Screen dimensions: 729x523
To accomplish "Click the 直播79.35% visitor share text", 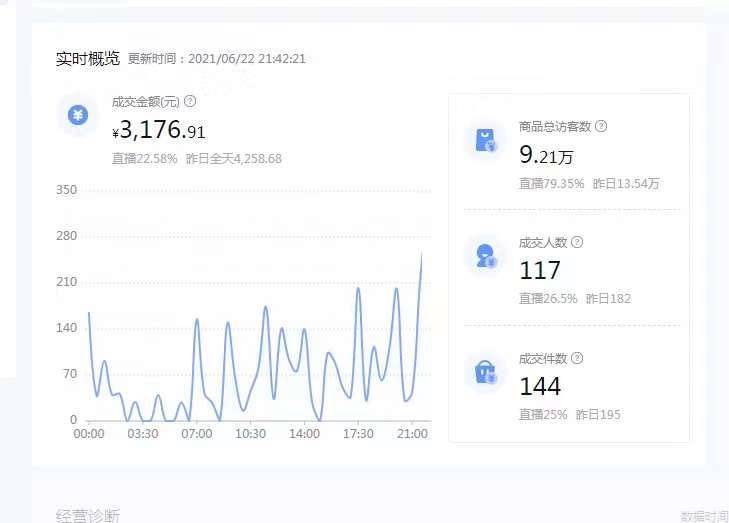I will pos(551,184).
